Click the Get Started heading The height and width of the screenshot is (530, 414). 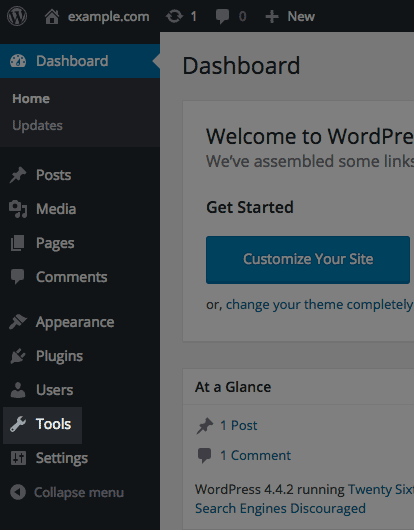(250, 207)
